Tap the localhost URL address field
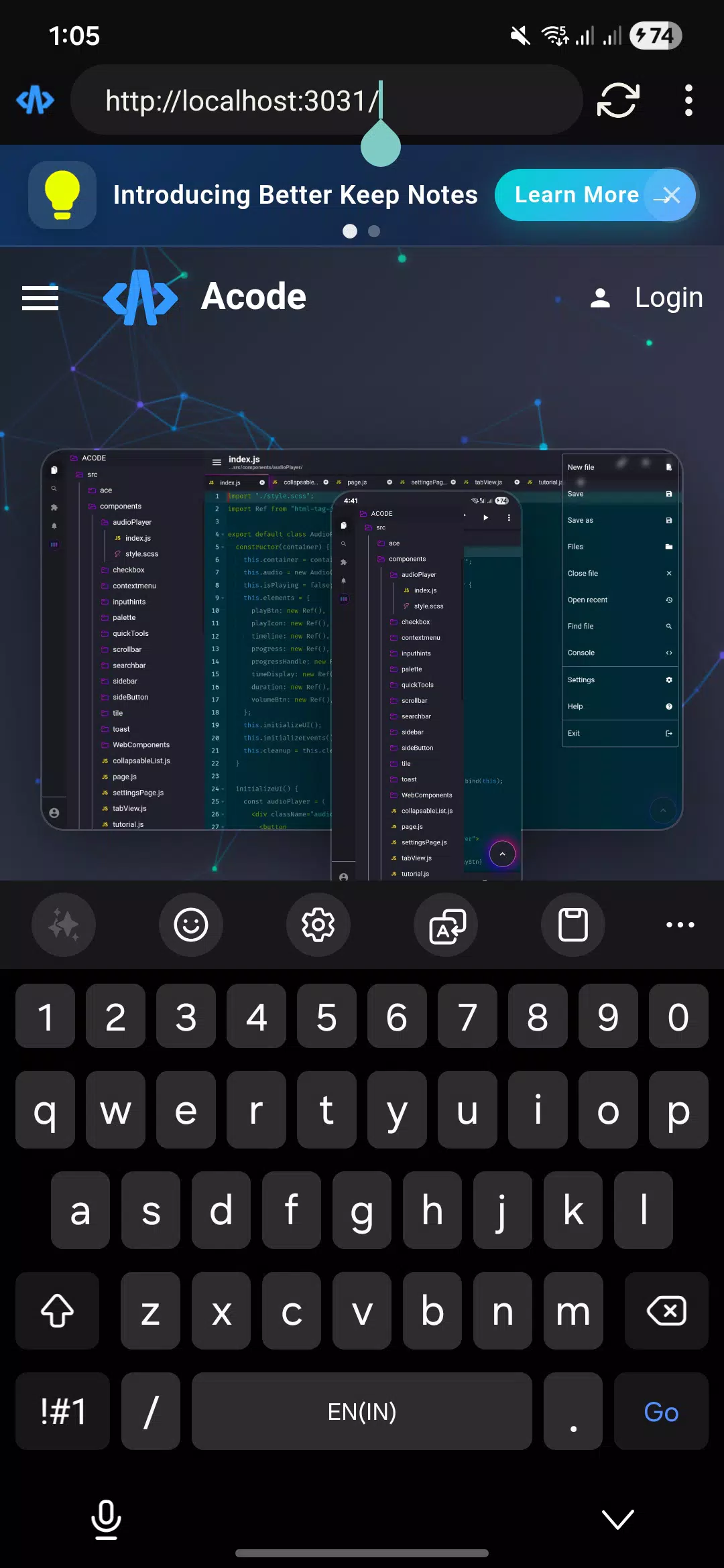724x1568 pixels. coord(326,101)
